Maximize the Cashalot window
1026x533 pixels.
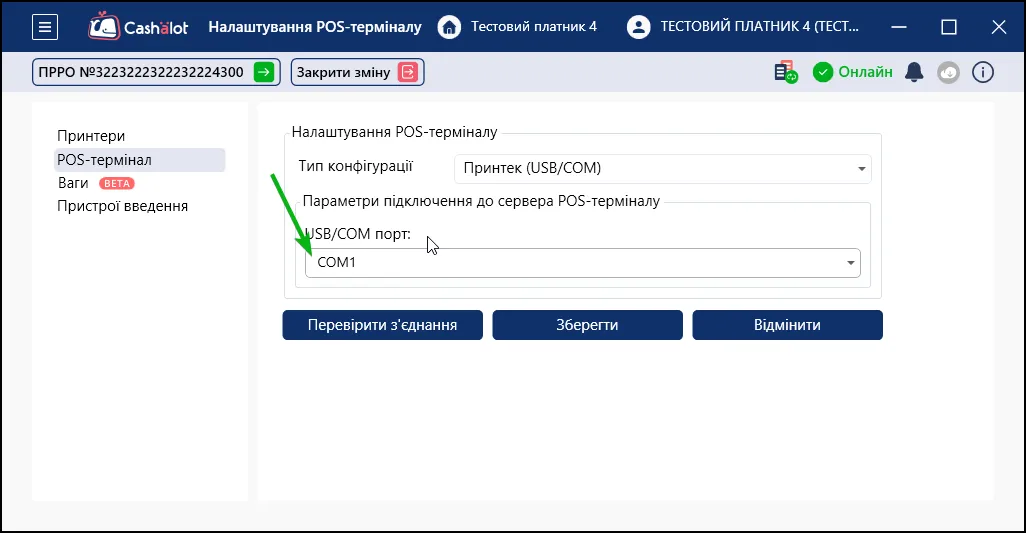[x=949, y=27]
